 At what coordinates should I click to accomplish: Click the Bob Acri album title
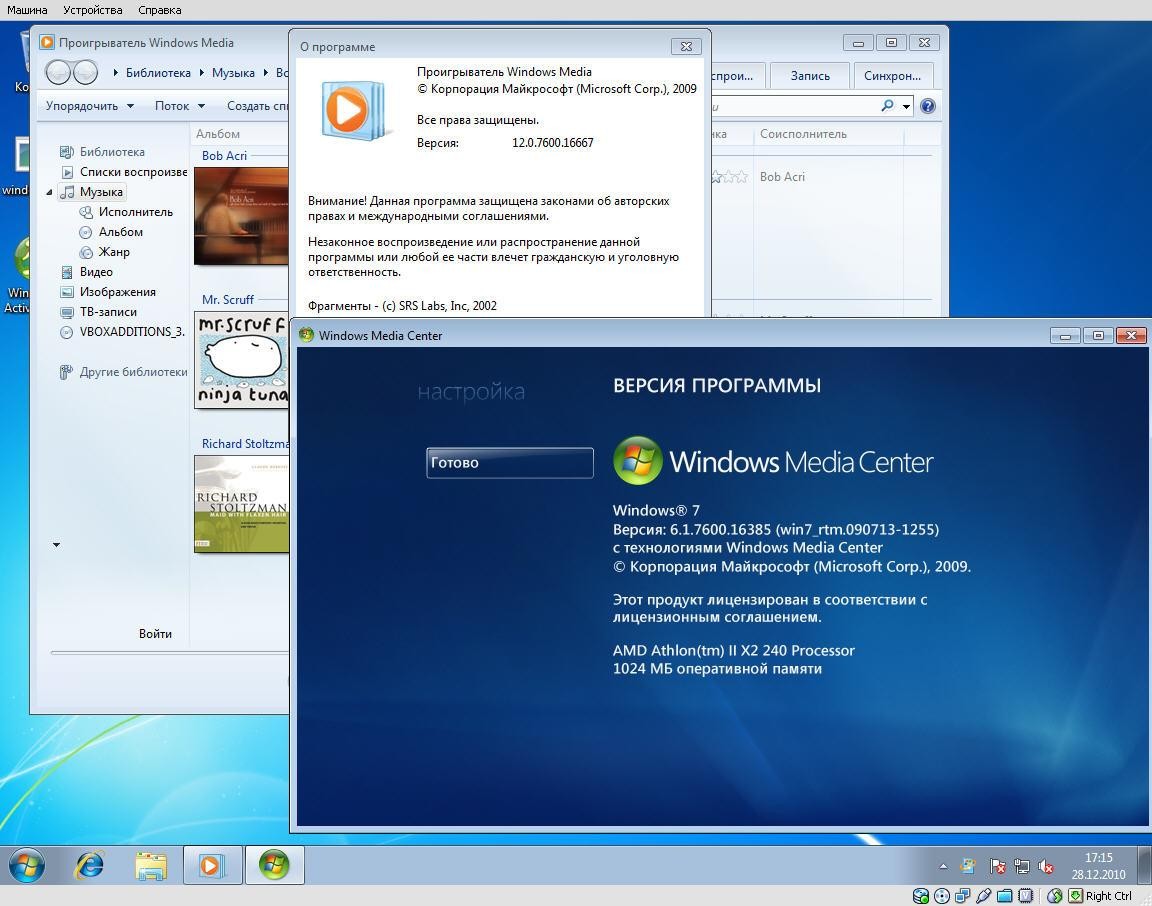pyautogui.click(x=224, y=156)
